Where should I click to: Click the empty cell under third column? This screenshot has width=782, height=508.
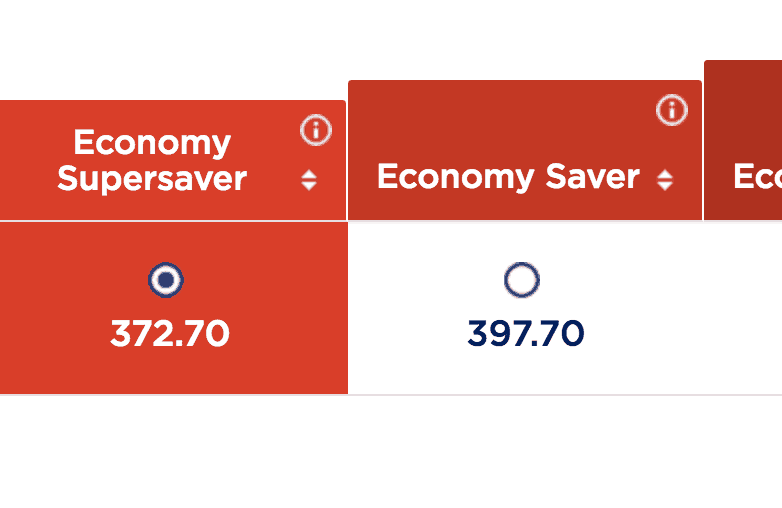744,308
